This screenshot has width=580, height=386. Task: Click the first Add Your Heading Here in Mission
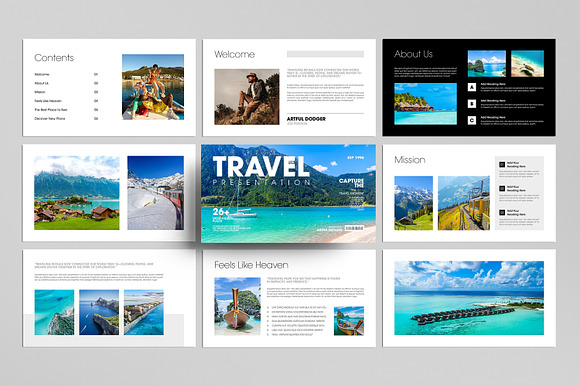[516, 165]
